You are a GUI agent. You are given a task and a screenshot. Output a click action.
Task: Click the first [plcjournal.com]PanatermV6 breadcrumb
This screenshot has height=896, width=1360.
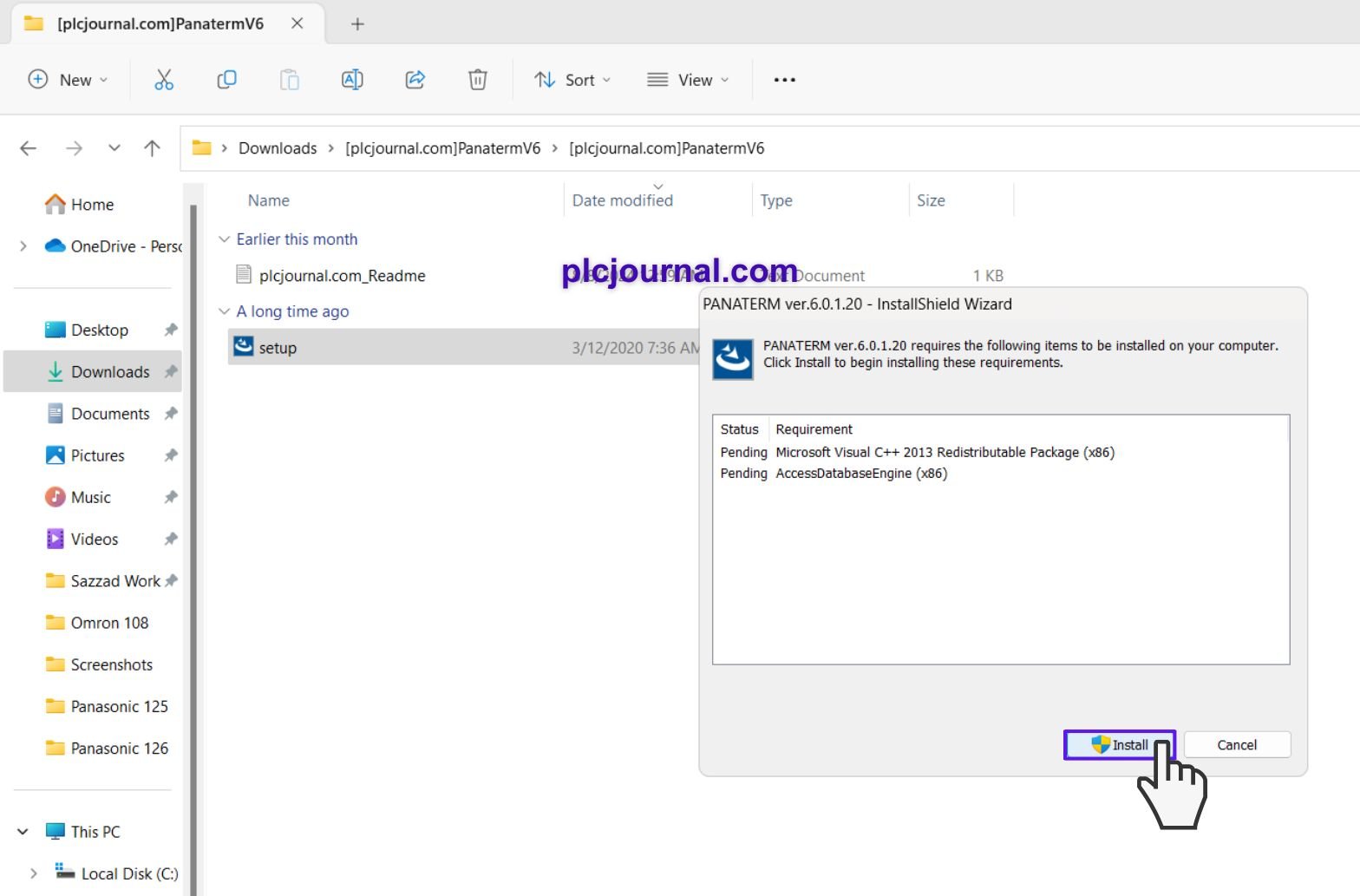(442, 148)
